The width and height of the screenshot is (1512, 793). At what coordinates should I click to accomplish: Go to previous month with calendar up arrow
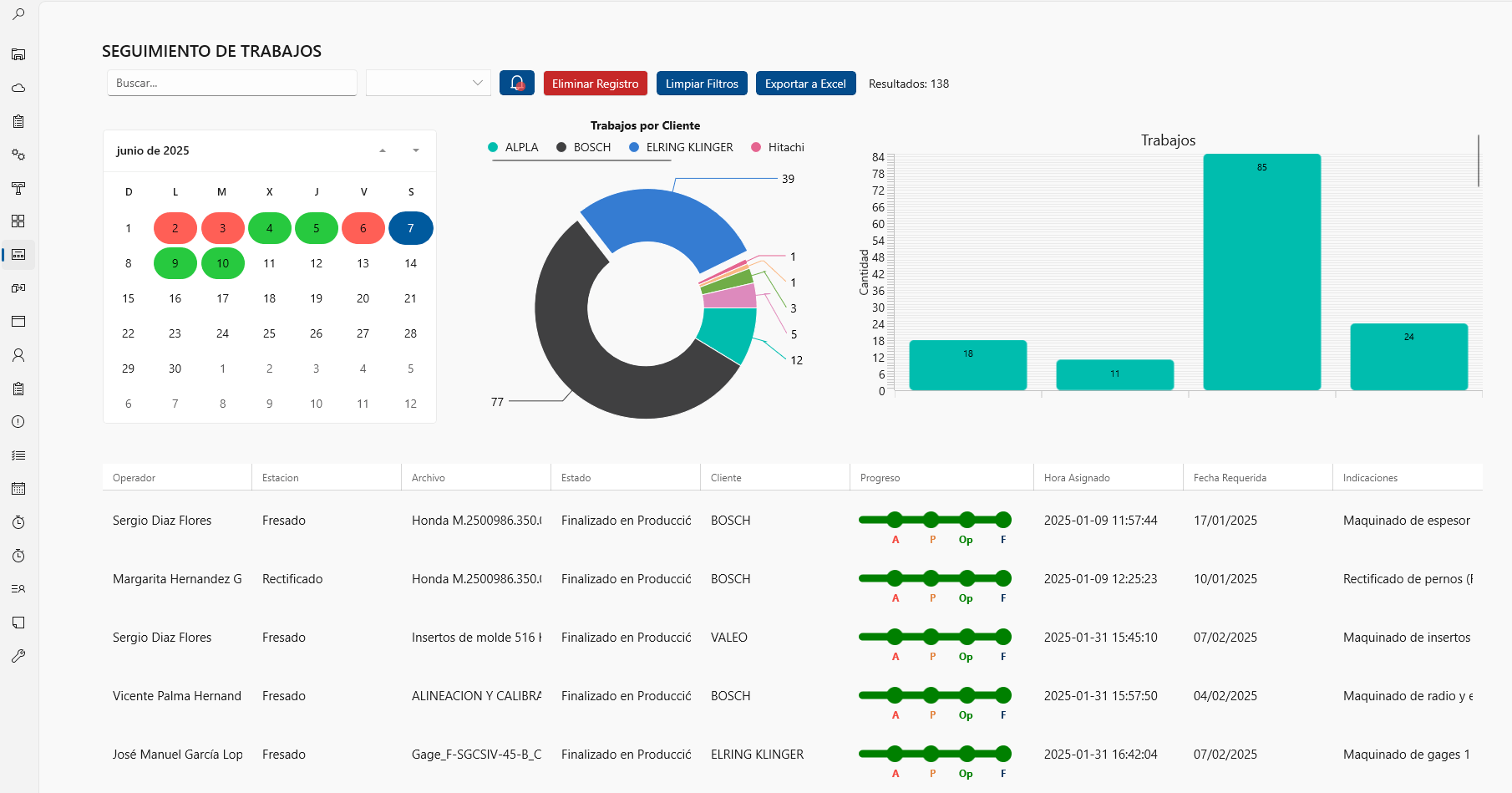(x=383, y=151)
